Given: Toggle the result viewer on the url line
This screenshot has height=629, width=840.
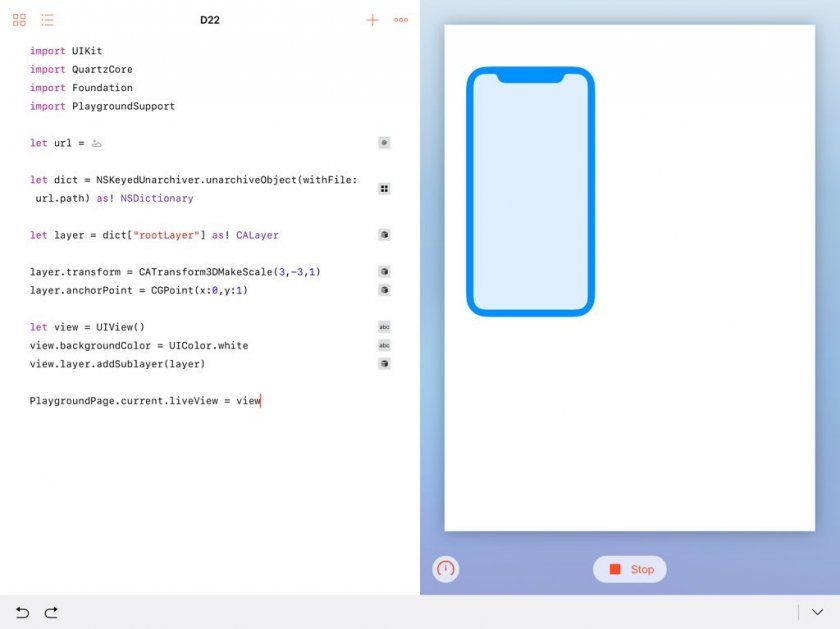Looking at the screenshot, I should click(384, 142).
